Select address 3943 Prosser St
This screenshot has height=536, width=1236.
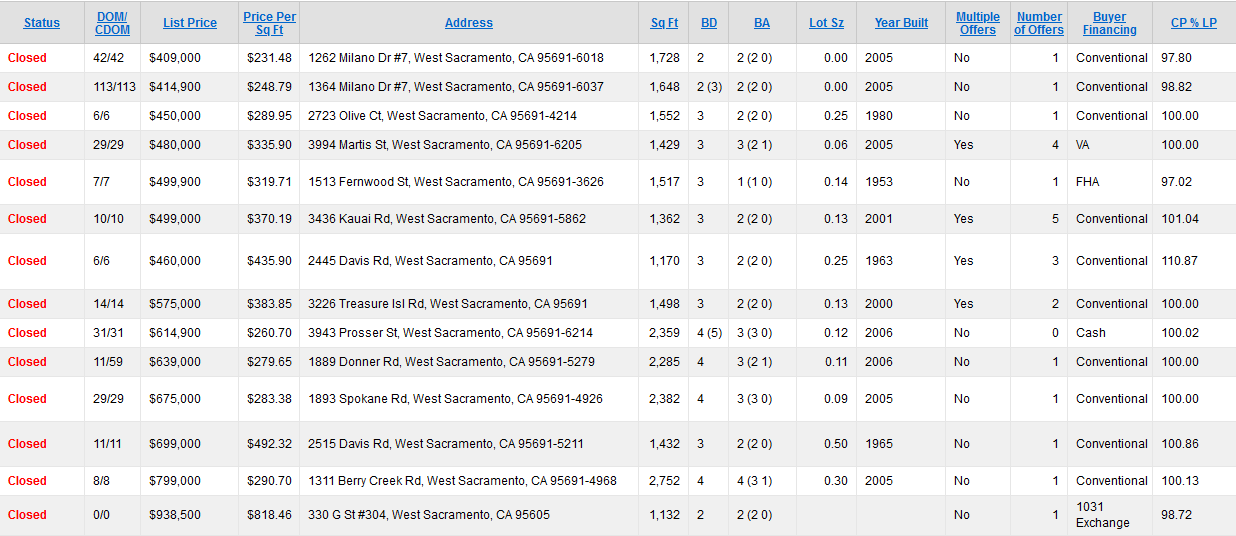[451, 333]
